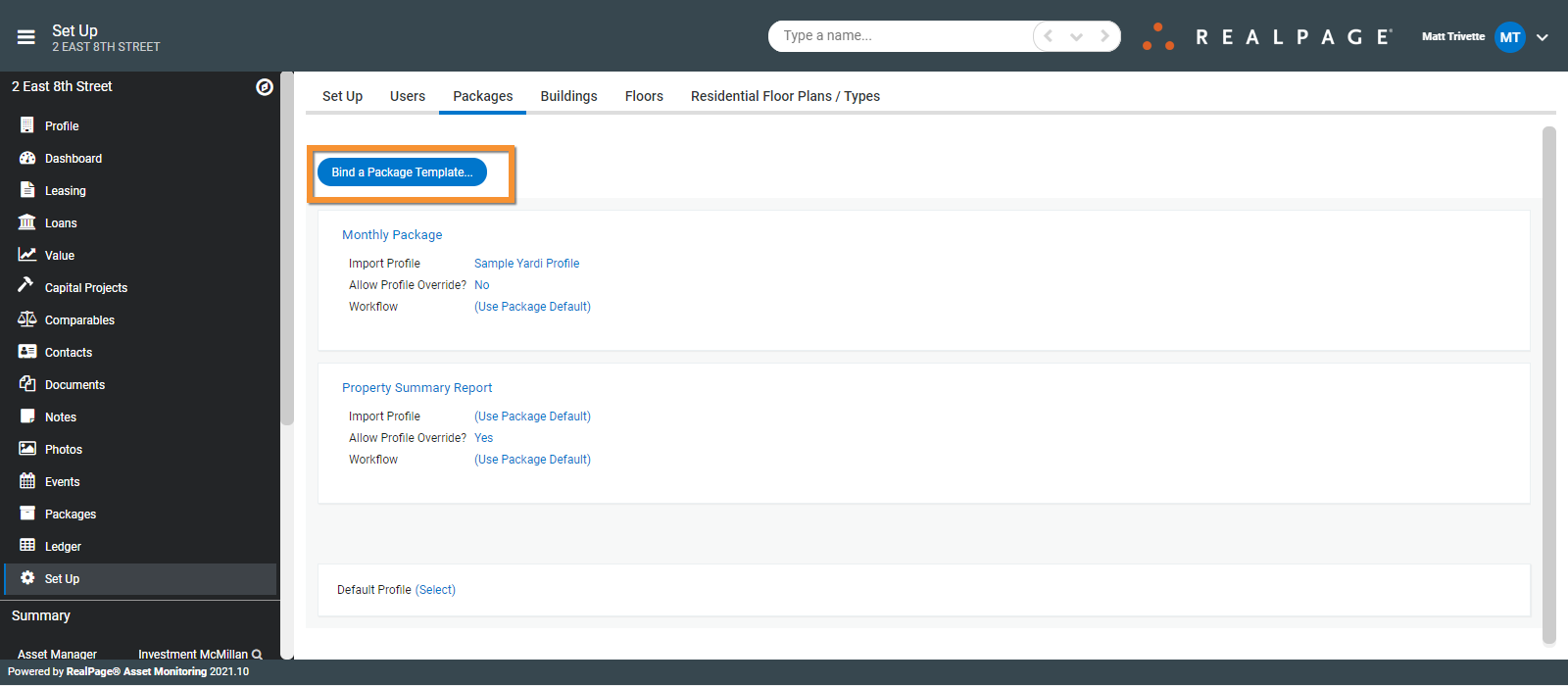Expand the search history down chevron
The height and width of the screenshot is (686, 1568).
tap(1076, 37)
